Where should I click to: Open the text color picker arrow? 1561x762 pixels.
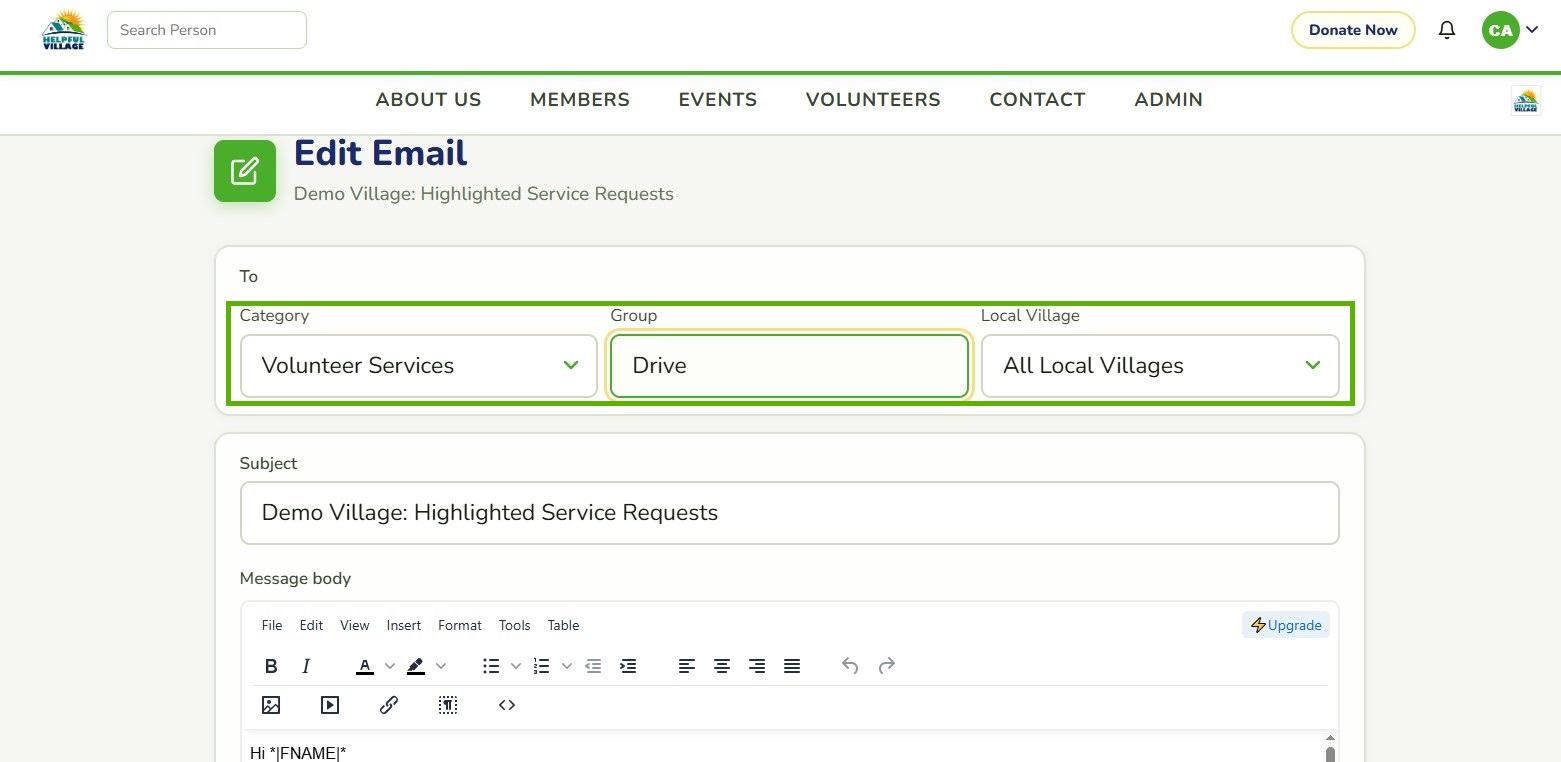390,666
